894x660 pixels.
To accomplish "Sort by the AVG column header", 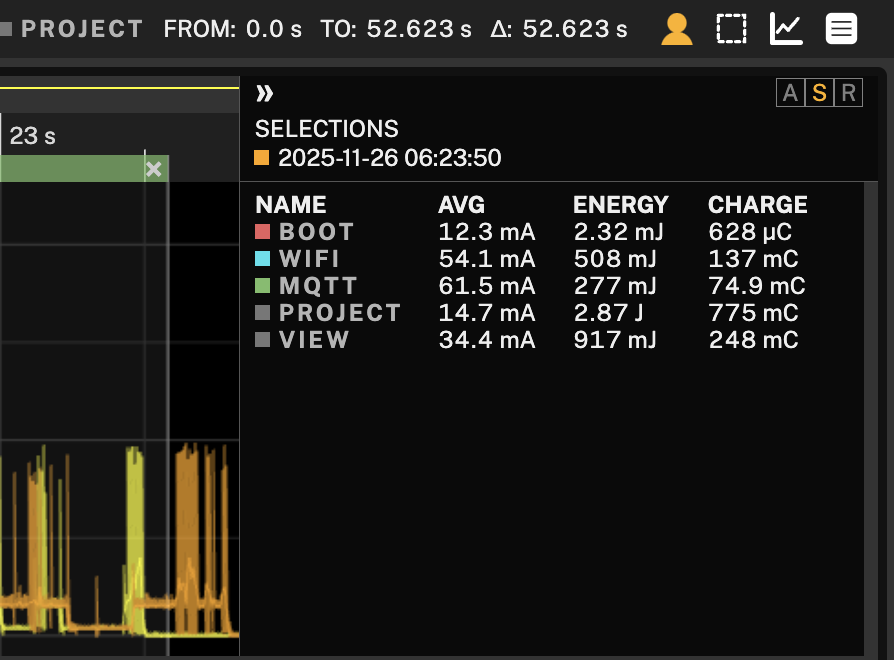I will (x=461, y=205).
